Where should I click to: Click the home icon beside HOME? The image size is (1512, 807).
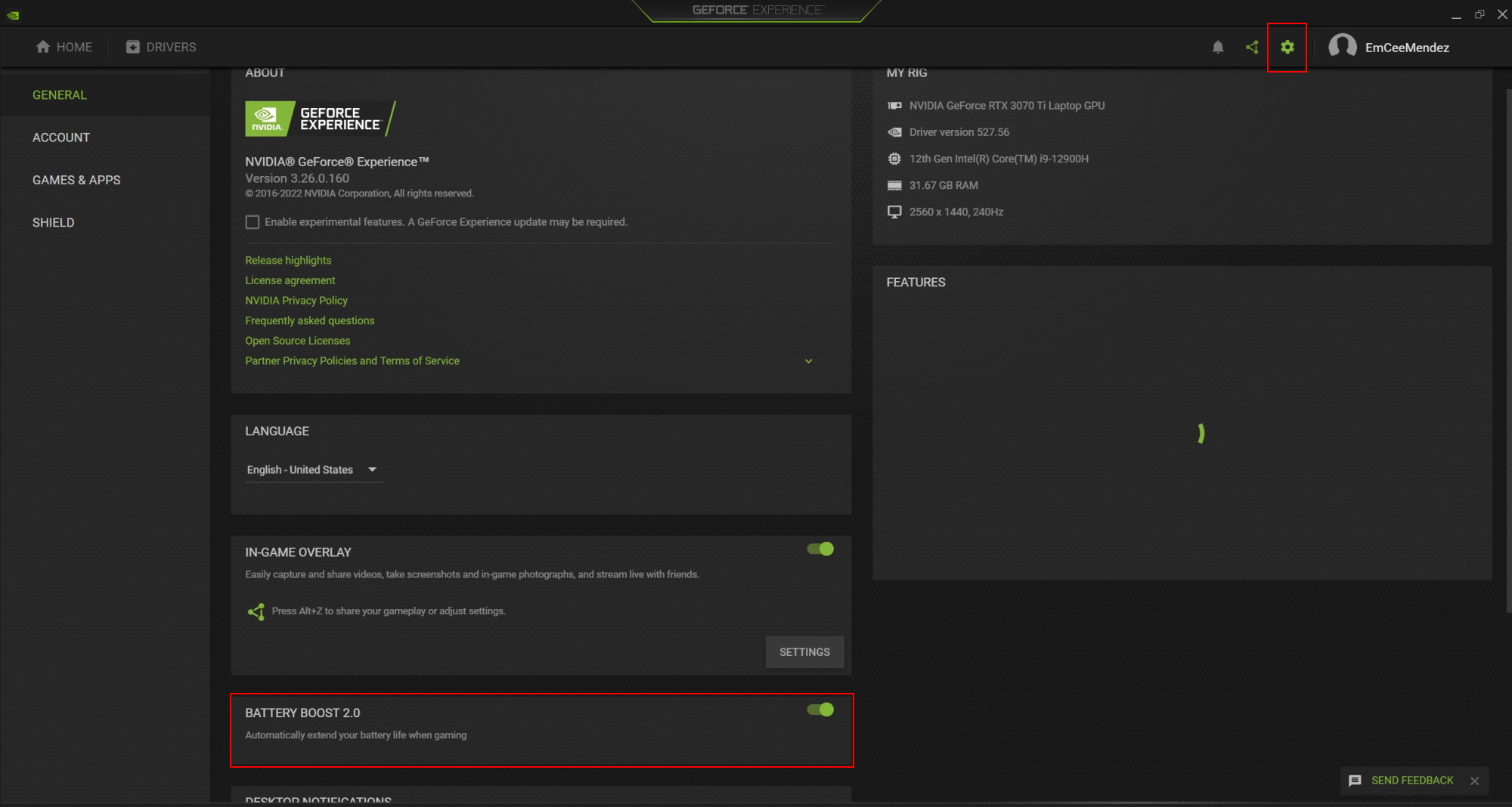coord(43,47)
